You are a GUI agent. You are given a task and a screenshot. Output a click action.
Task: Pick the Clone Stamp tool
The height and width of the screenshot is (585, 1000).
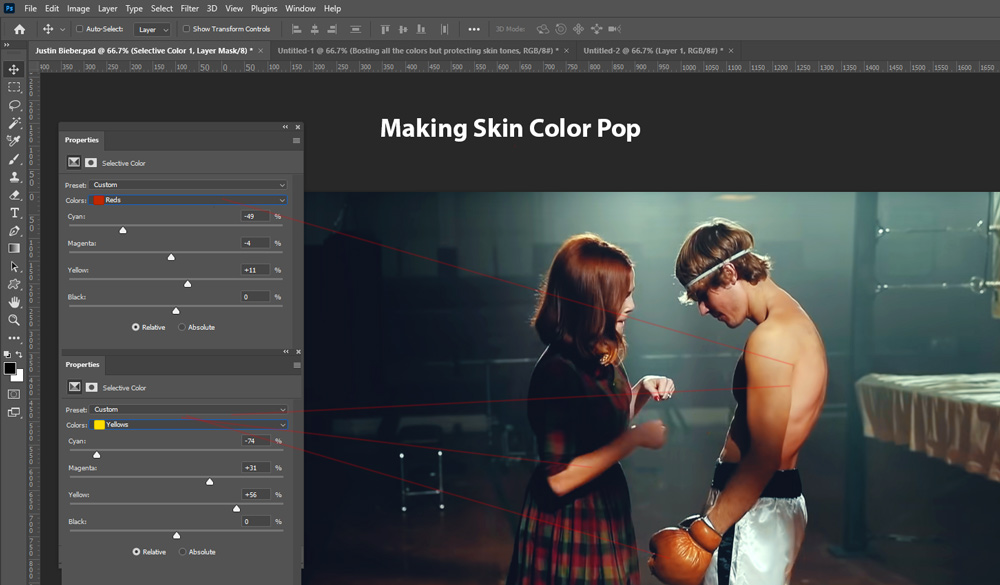(14, 177)
